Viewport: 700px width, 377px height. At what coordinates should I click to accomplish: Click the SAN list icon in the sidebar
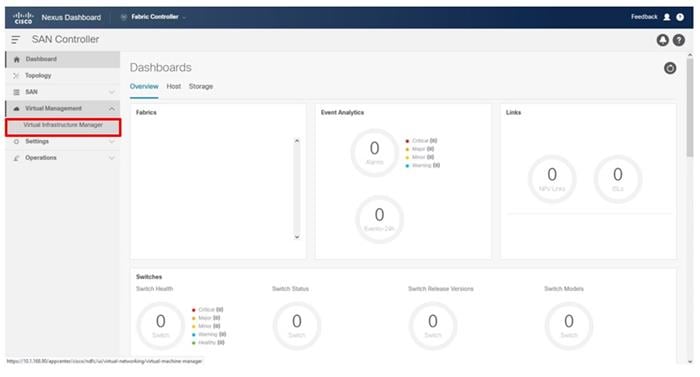click(x=17, y=92)
